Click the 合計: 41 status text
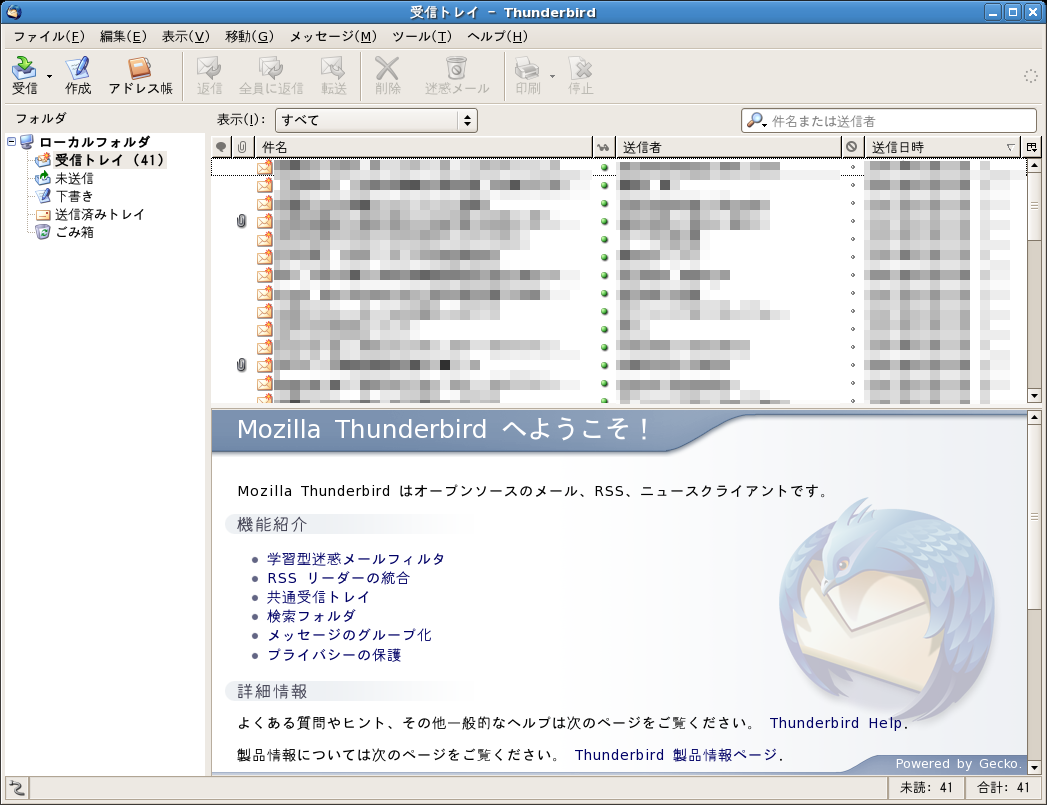This screenshot has height=805, width=1047. (x=1004, y=788)
